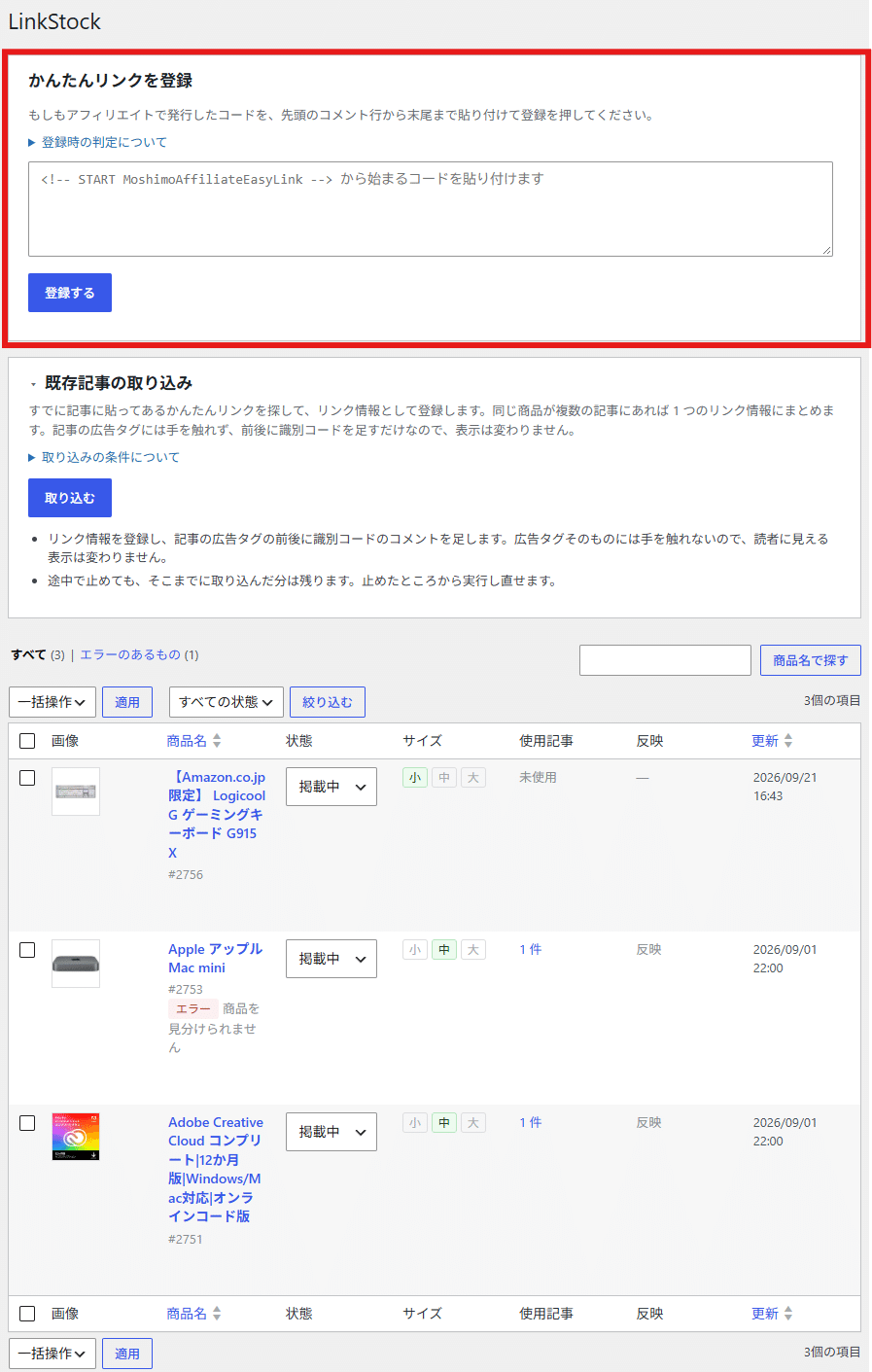Sort by 商品名 in header

tap(193, 741)
